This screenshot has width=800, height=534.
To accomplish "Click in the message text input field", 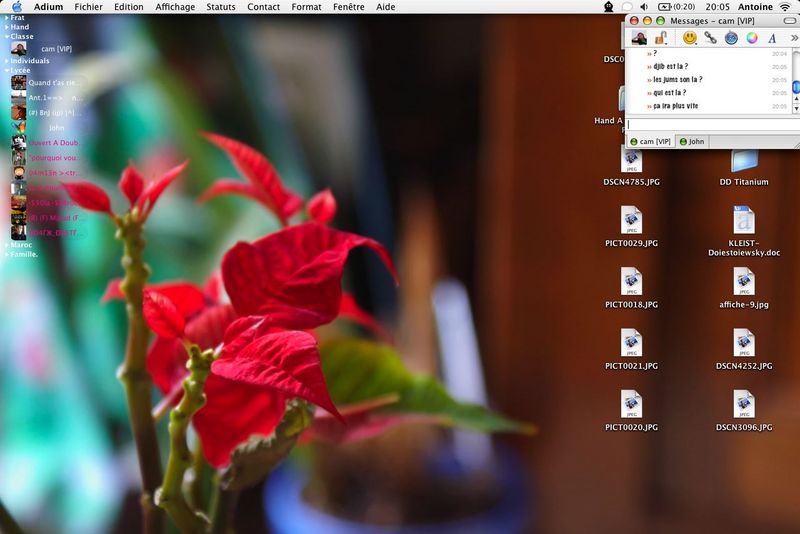I will (x=713, y=124).
